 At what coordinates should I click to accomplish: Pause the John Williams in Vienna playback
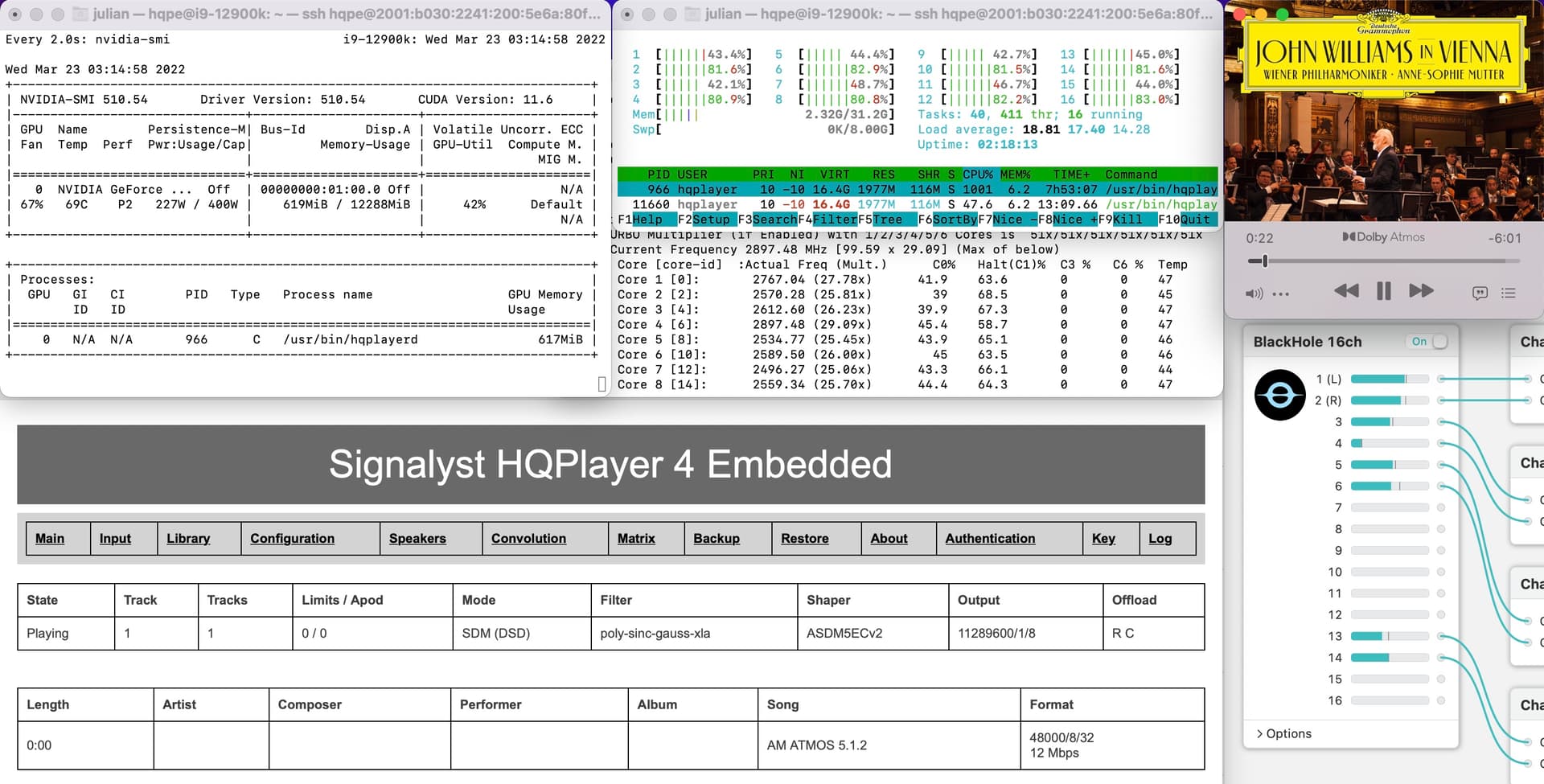point(1383,291)
